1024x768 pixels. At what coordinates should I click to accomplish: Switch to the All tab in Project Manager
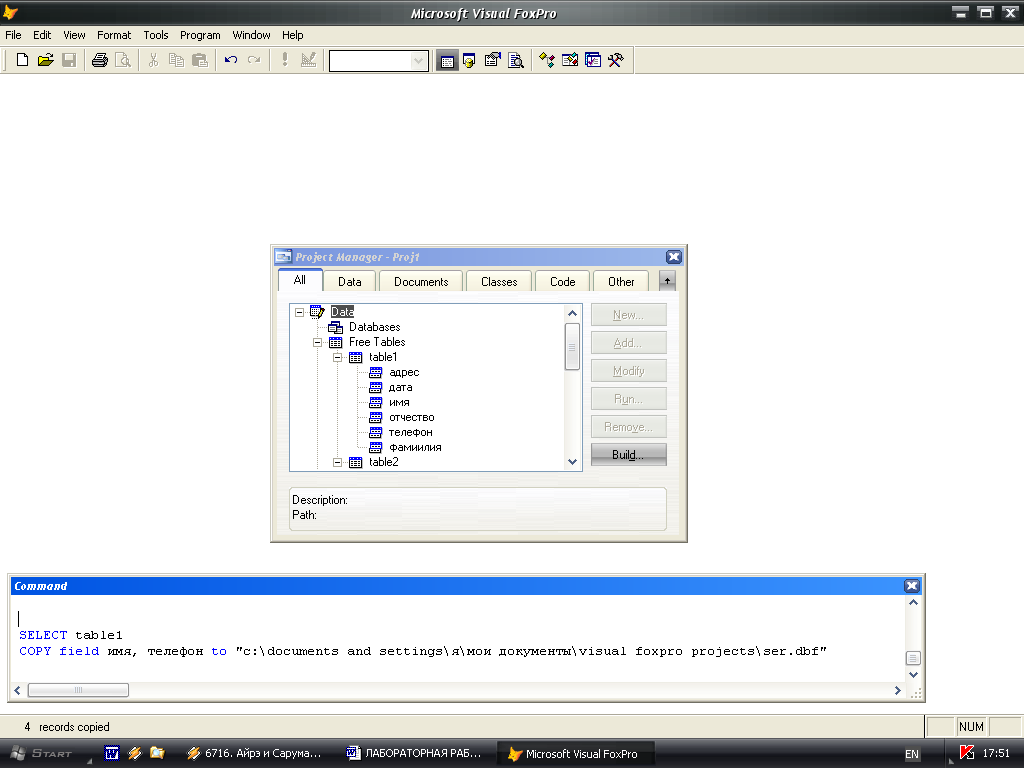point(300,280)
